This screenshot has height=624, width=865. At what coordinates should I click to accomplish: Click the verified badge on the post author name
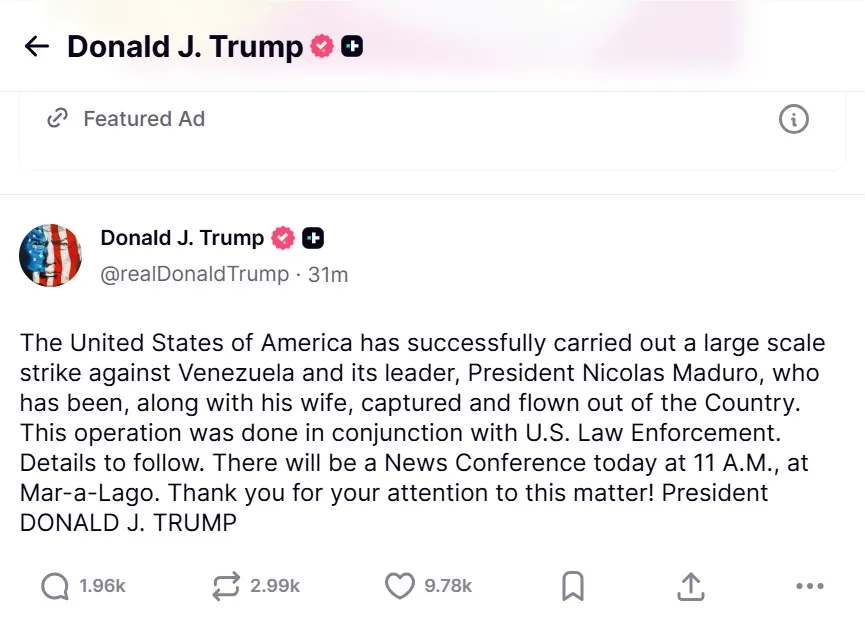[283, 238]
